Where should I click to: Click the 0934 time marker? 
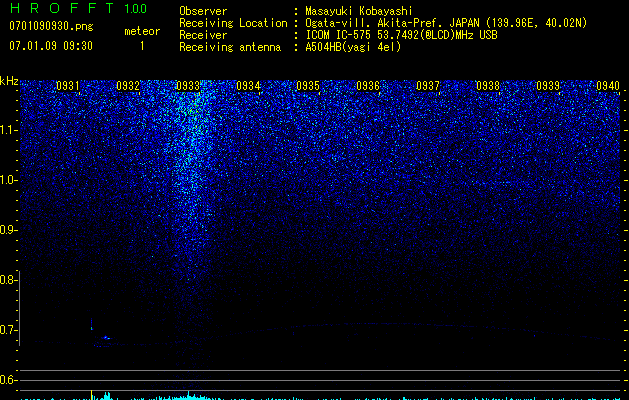click(248, 86)
